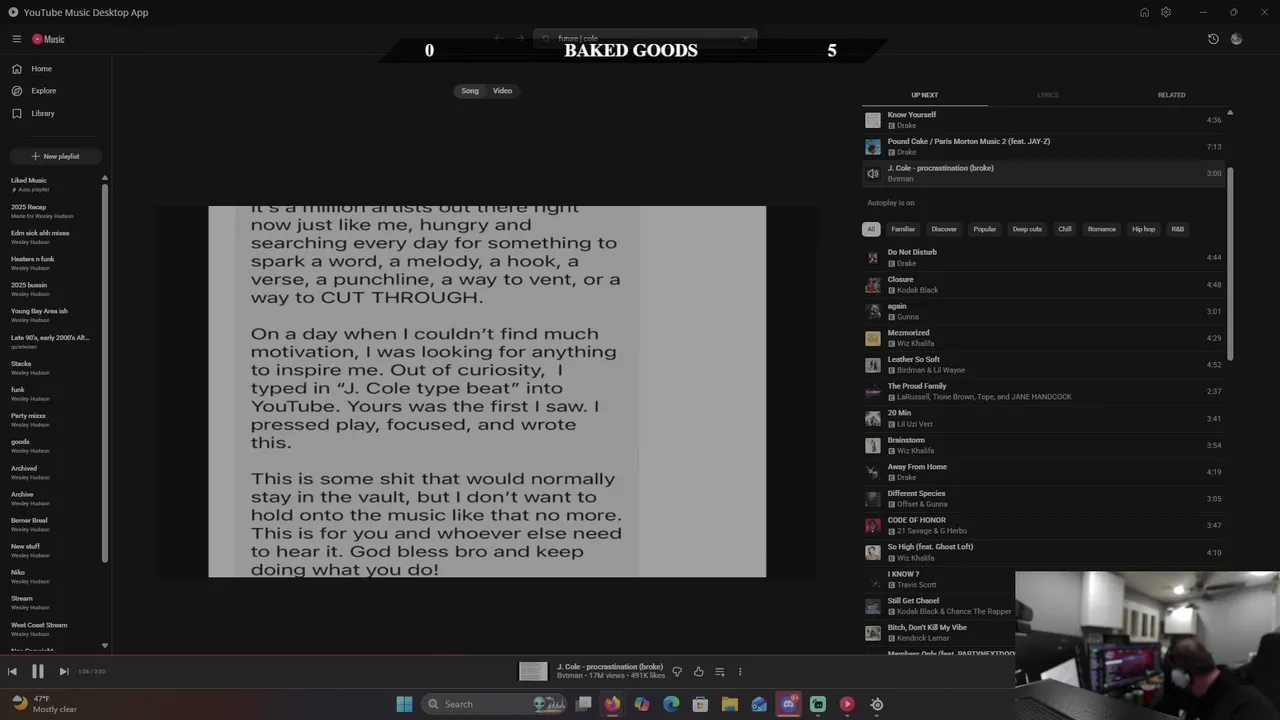This screenshot has width=1280, height=720.
Task: Open the Windows Start menu
Action: (x=404, y=704)
